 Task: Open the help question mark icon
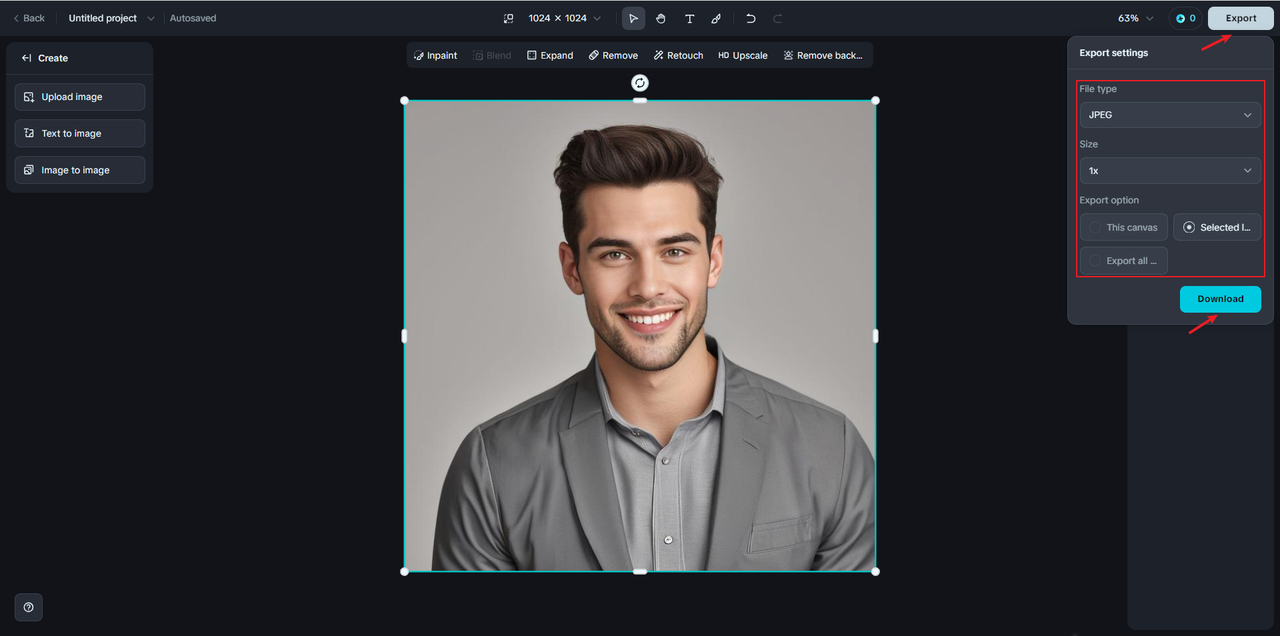coord(28,607)
